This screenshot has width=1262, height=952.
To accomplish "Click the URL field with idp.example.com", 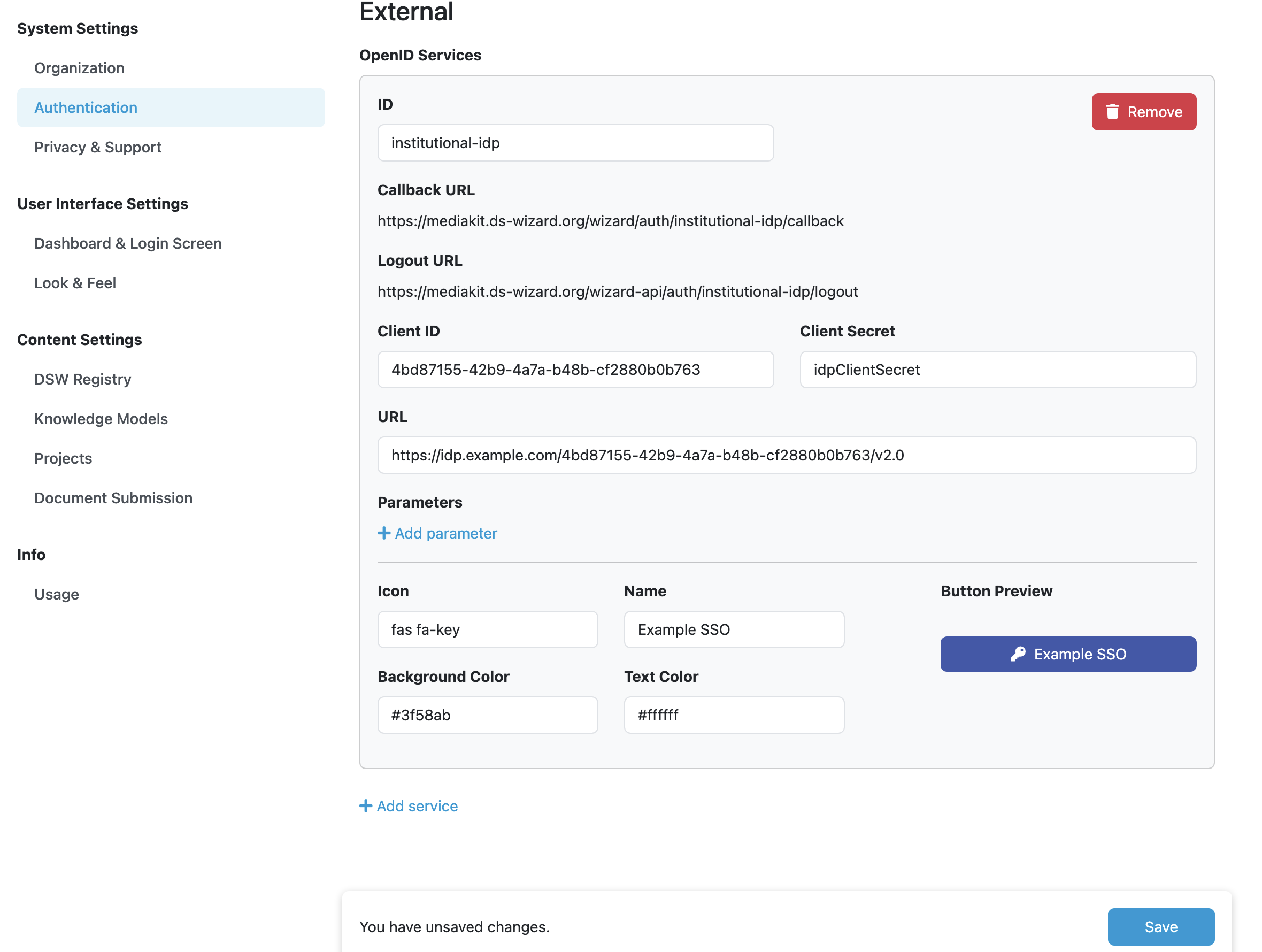I will coord(787,455).
